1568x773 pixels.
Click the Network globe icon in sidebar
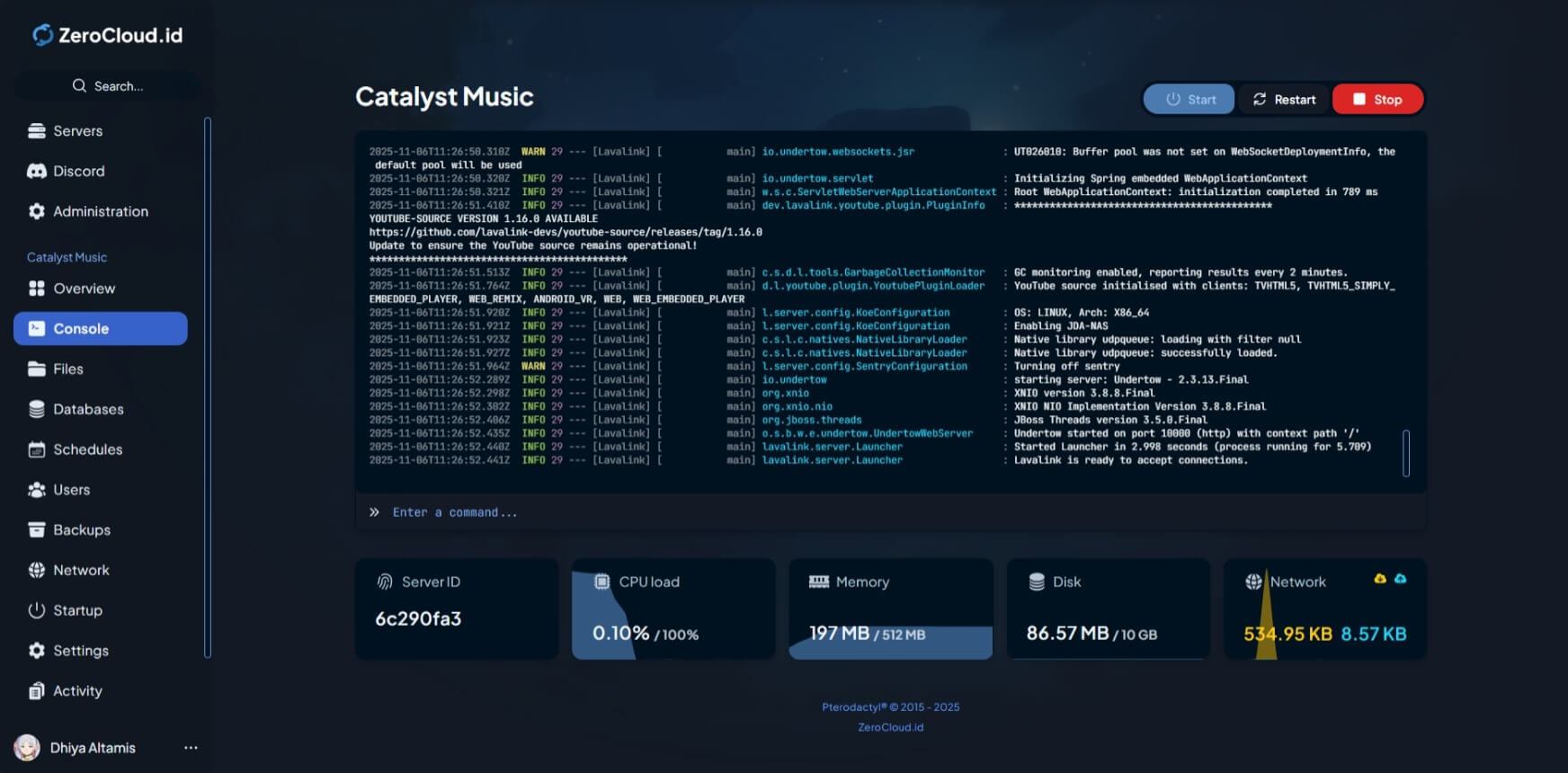(x=37, y=570)
